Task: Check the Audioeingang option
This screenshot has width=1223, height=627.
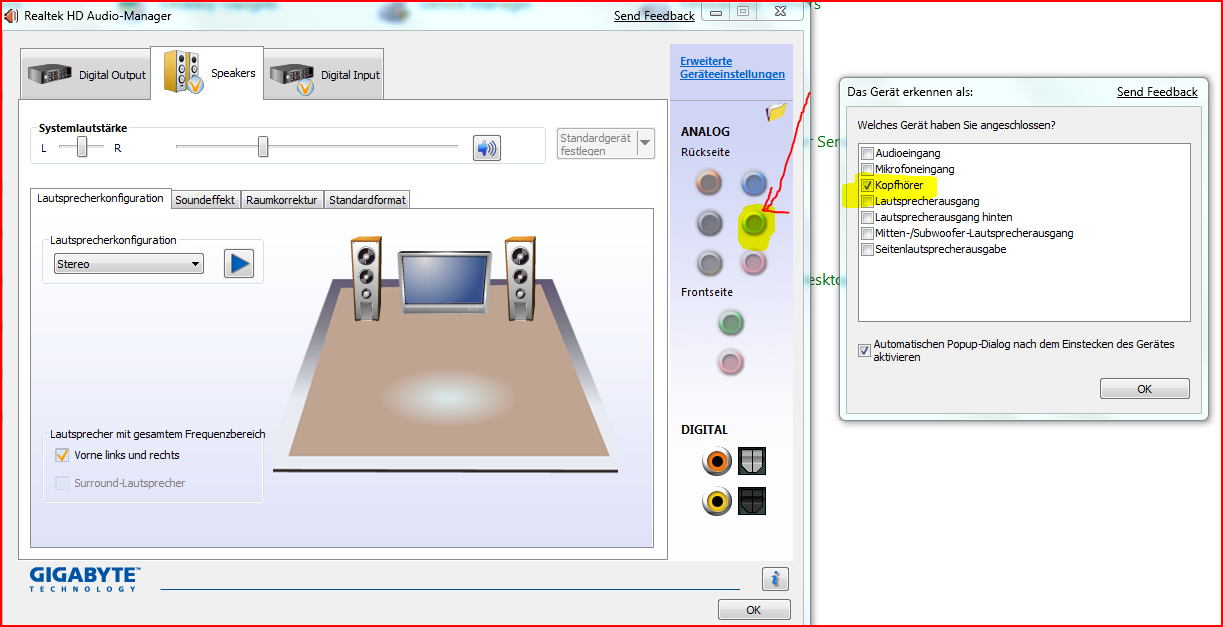Action: 867,153
